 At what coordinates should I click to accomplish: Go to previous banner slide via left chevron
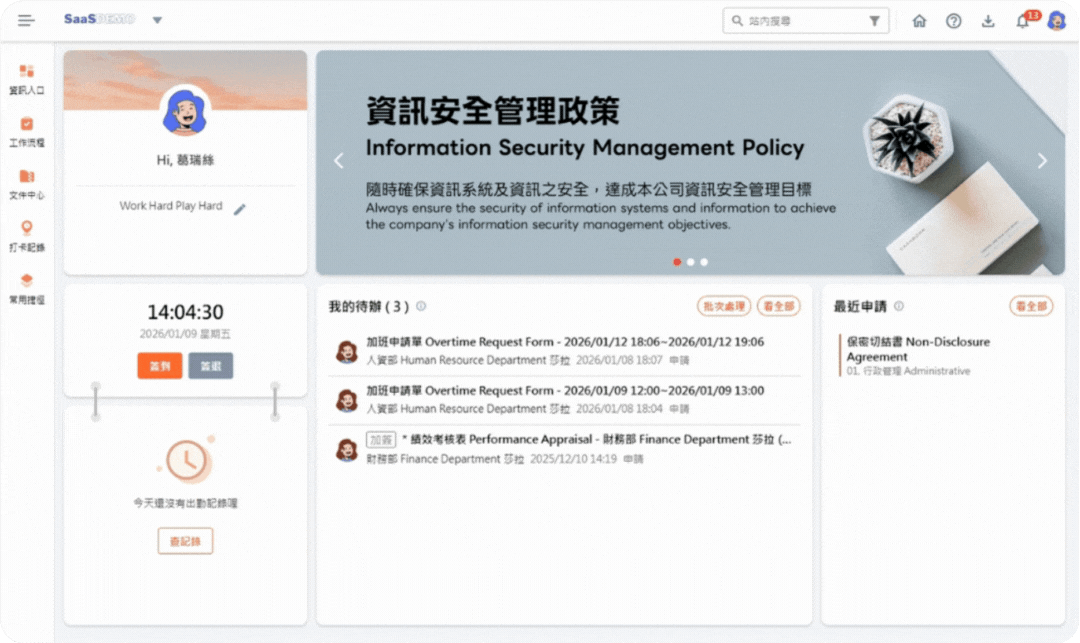(338, 160)
